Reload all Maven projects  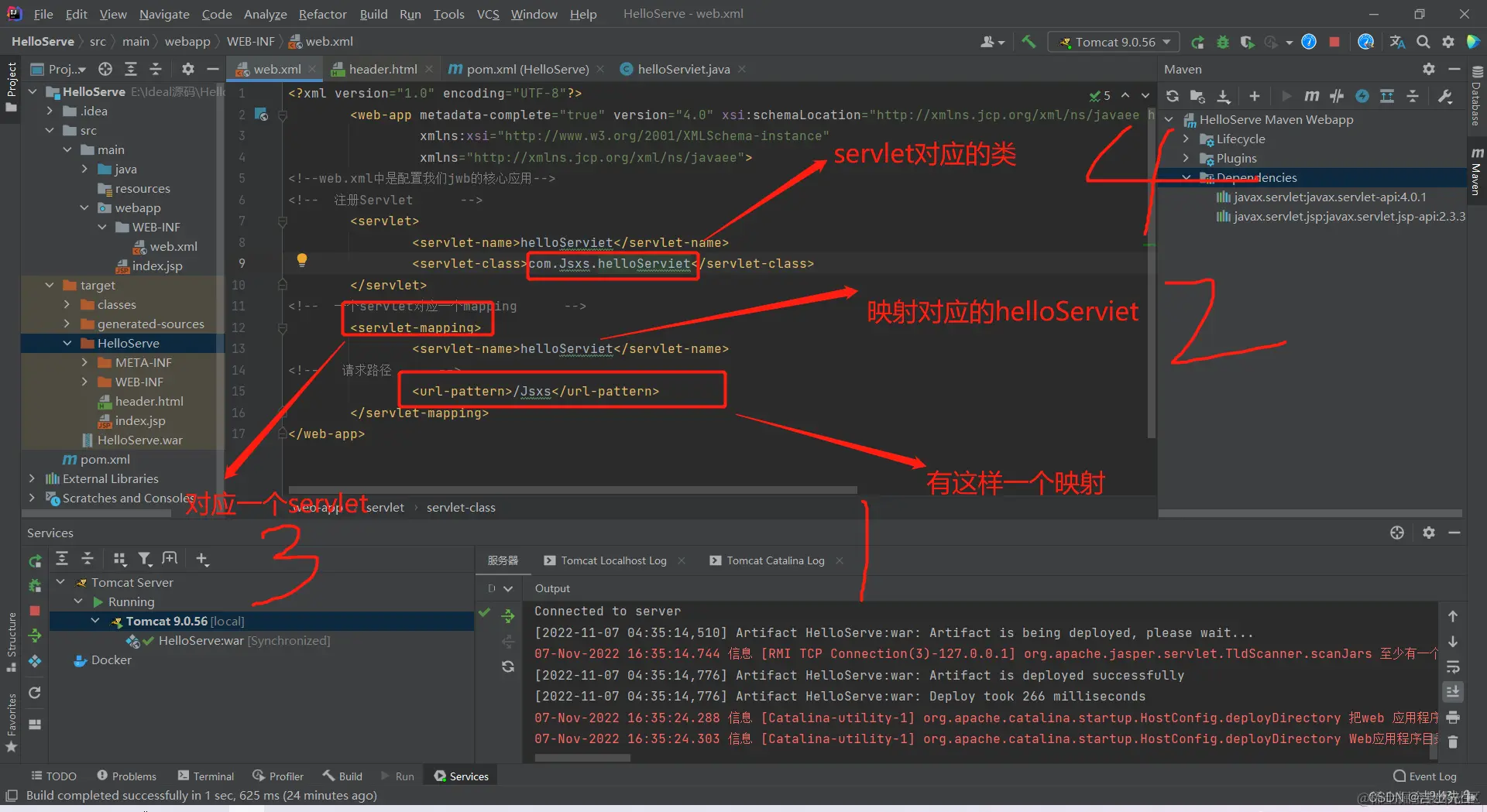click(x=1173, y=96)
